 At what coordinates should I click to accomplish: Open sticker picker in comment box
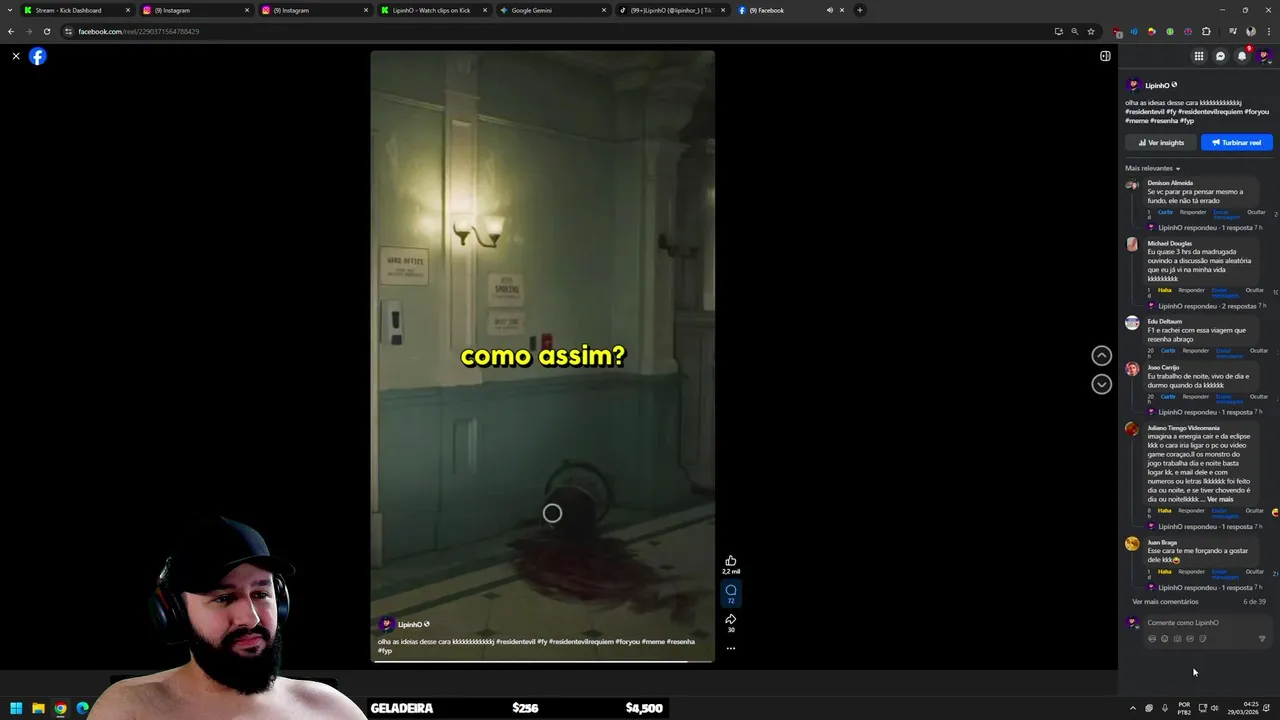pos(1203,638)
